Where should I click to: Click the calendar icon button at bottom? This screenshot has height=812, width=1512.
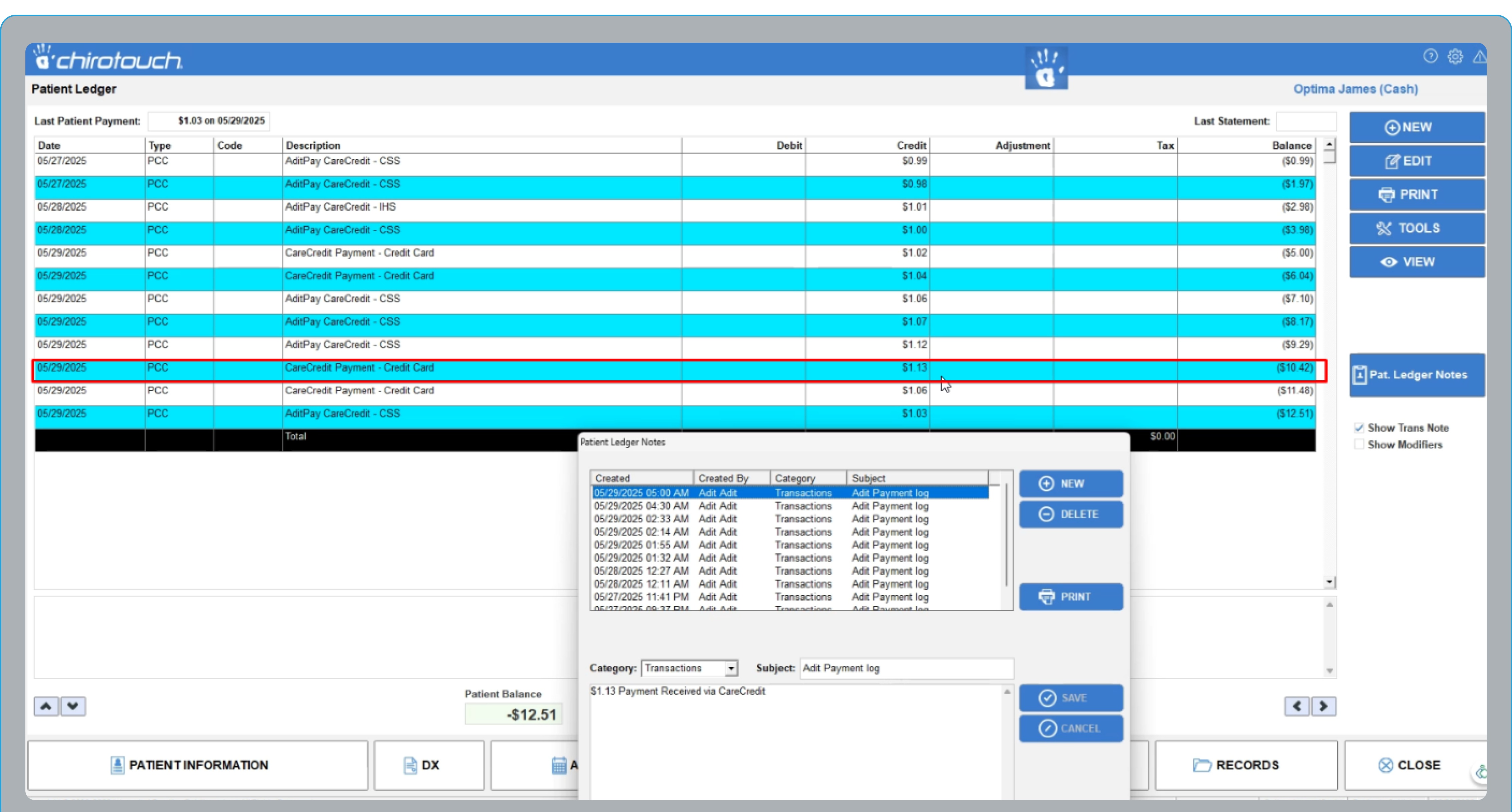tap(558, 765)
